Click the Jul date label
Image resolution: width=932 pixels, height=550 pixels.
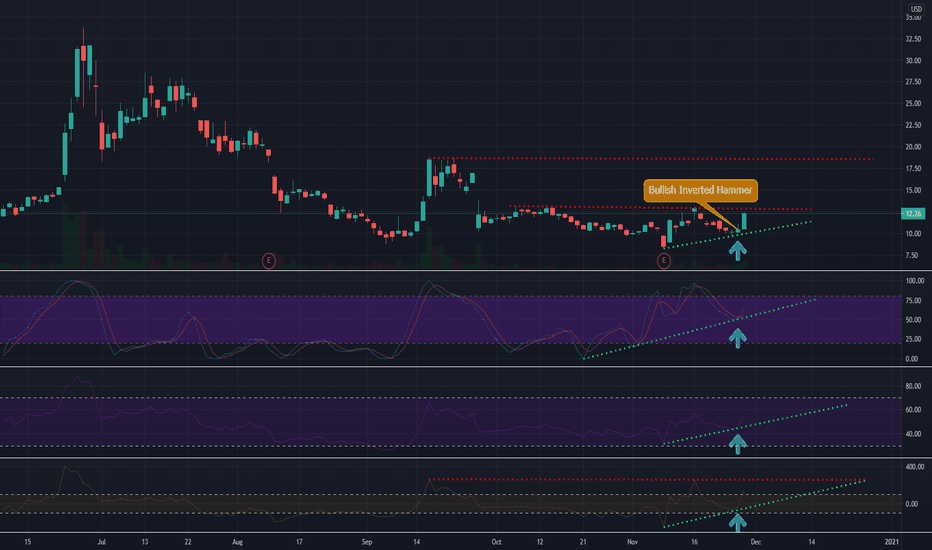coord(101,542)
